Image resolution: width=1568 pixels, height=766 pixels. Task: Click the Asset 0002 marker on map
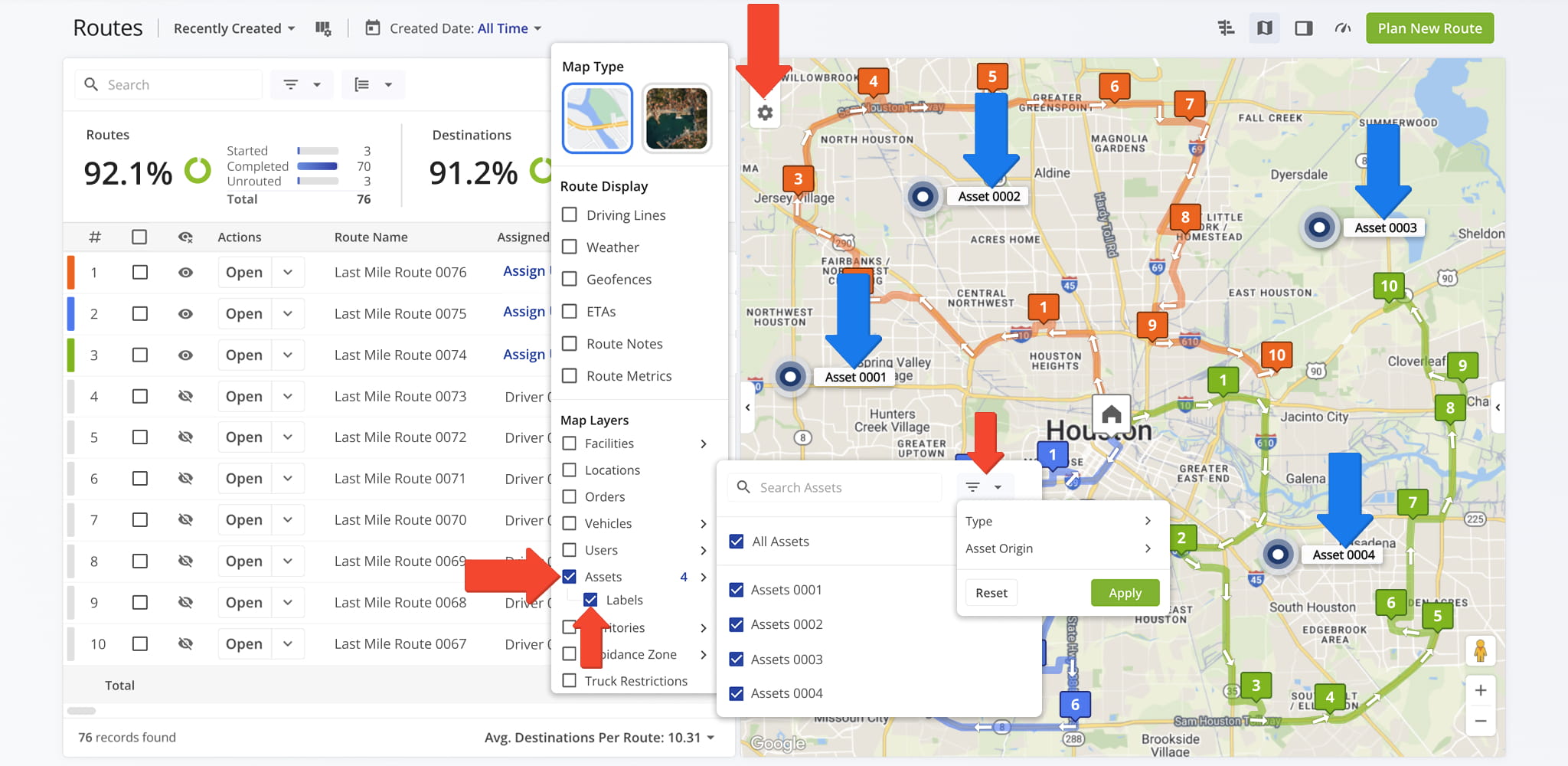[923, 197]
